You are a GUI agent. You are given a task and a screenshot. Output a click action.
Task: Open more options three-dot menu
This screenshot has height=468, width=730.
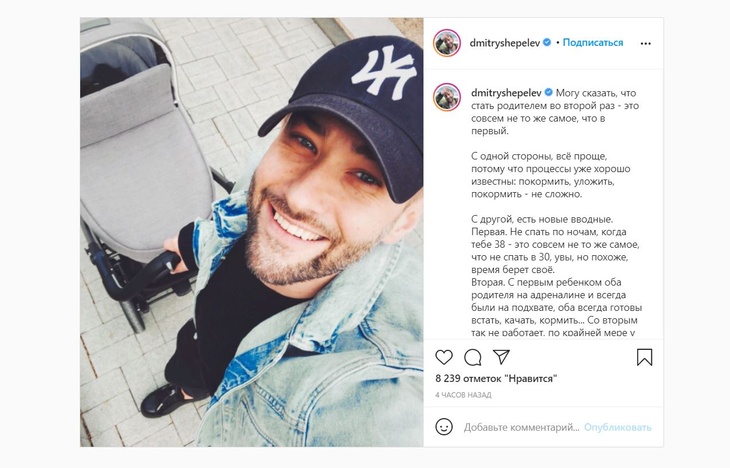click(645, 43)
